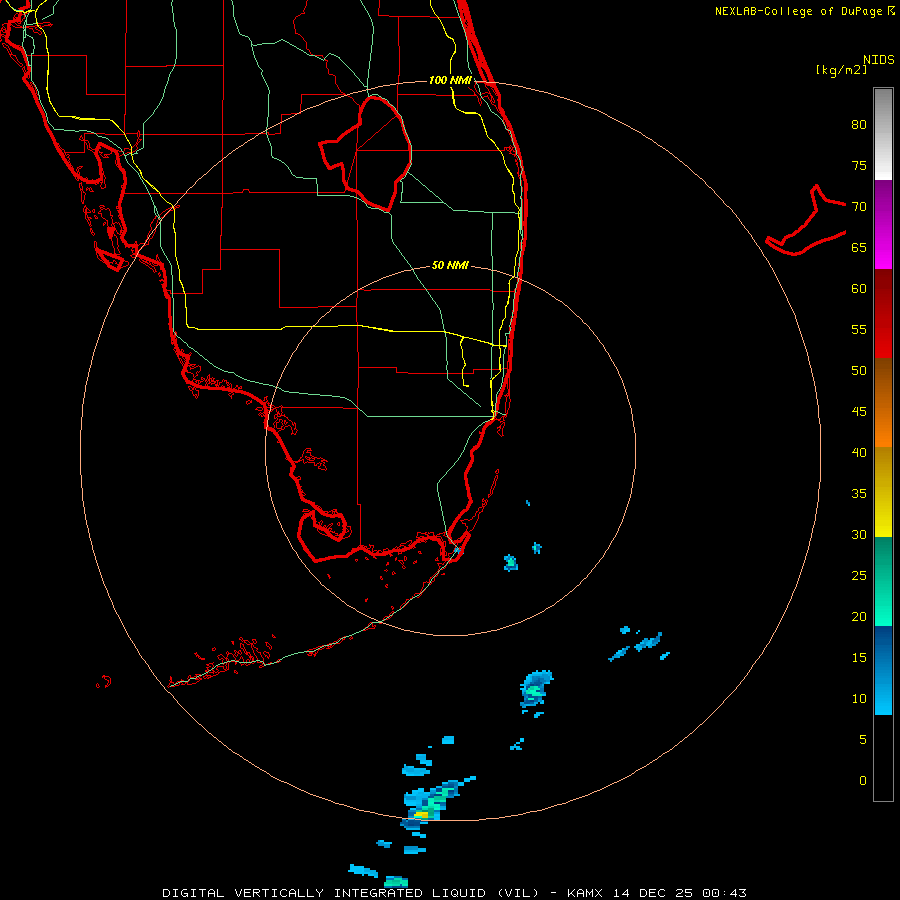The width and height of the screenshot is (900, 900).
Task: Select the purple-magenta color bar segment
Action: [x=883, y=224]
